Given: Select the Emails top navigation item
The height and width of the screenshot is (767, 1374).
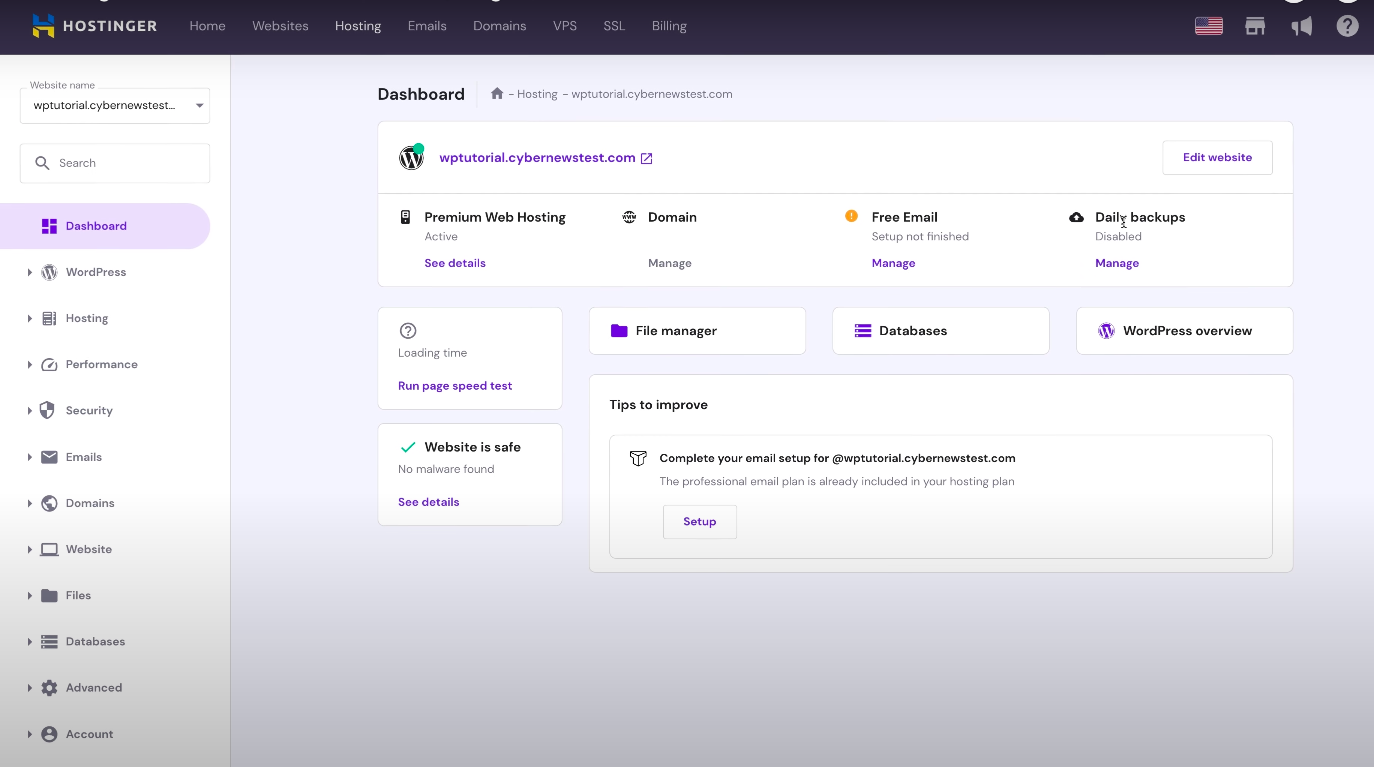Looking at the screenshot, I should click(x=427, y=26).
